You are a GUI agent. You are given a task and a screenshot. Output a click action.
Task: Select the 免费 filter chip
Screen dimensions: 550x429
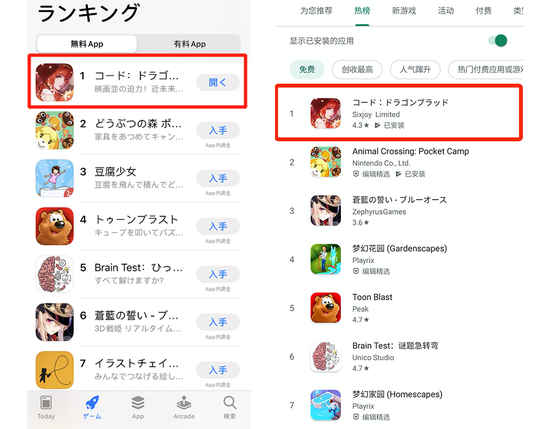coord(307,69)
